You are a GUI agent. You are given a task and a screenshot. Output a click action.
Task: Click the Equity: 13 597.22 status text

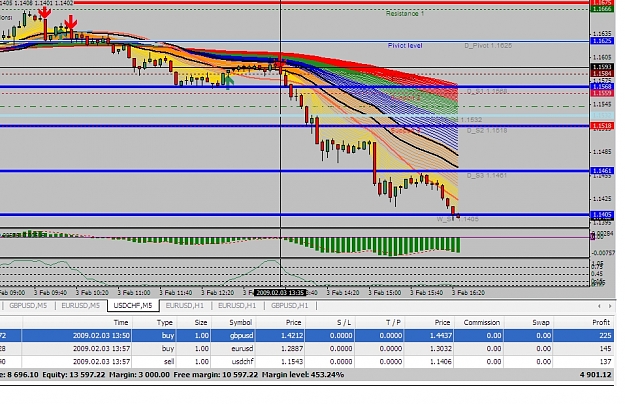74,375
